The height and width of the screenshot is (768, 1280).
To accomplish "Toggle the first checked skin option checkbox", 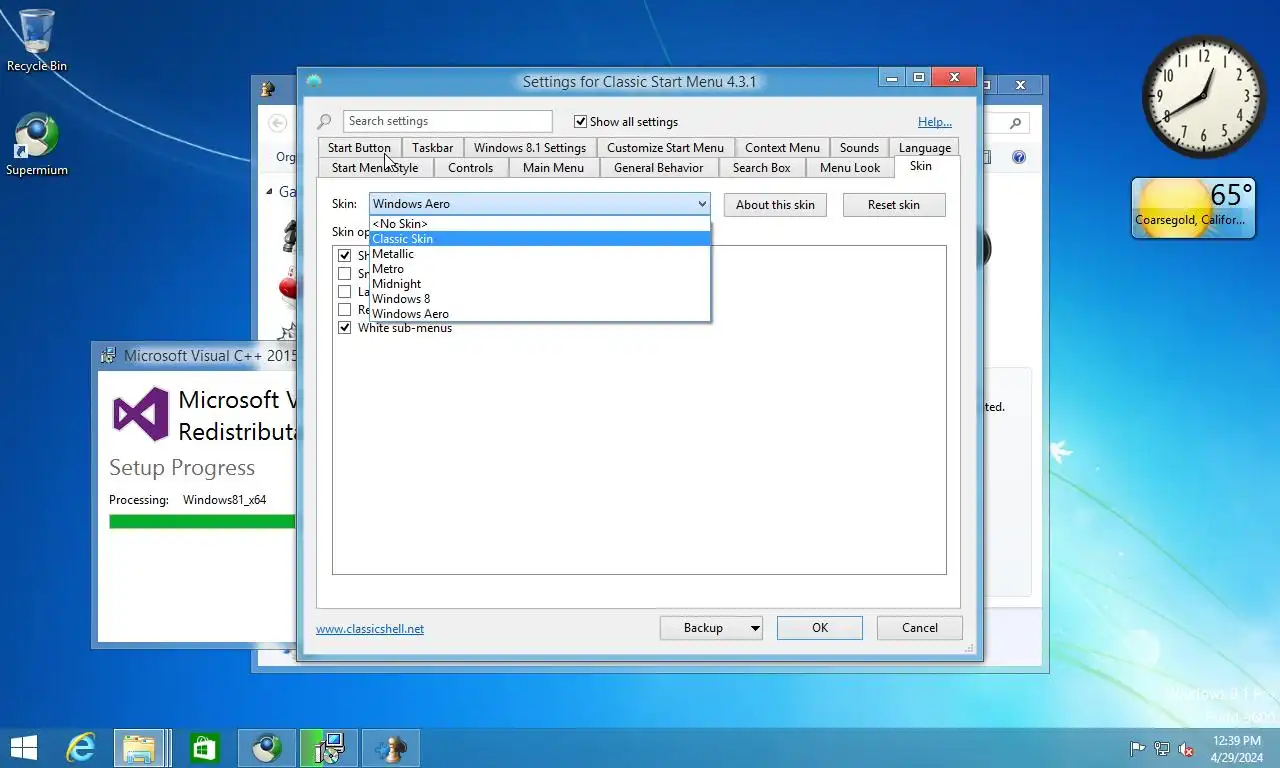I will [x=345, y=256].
